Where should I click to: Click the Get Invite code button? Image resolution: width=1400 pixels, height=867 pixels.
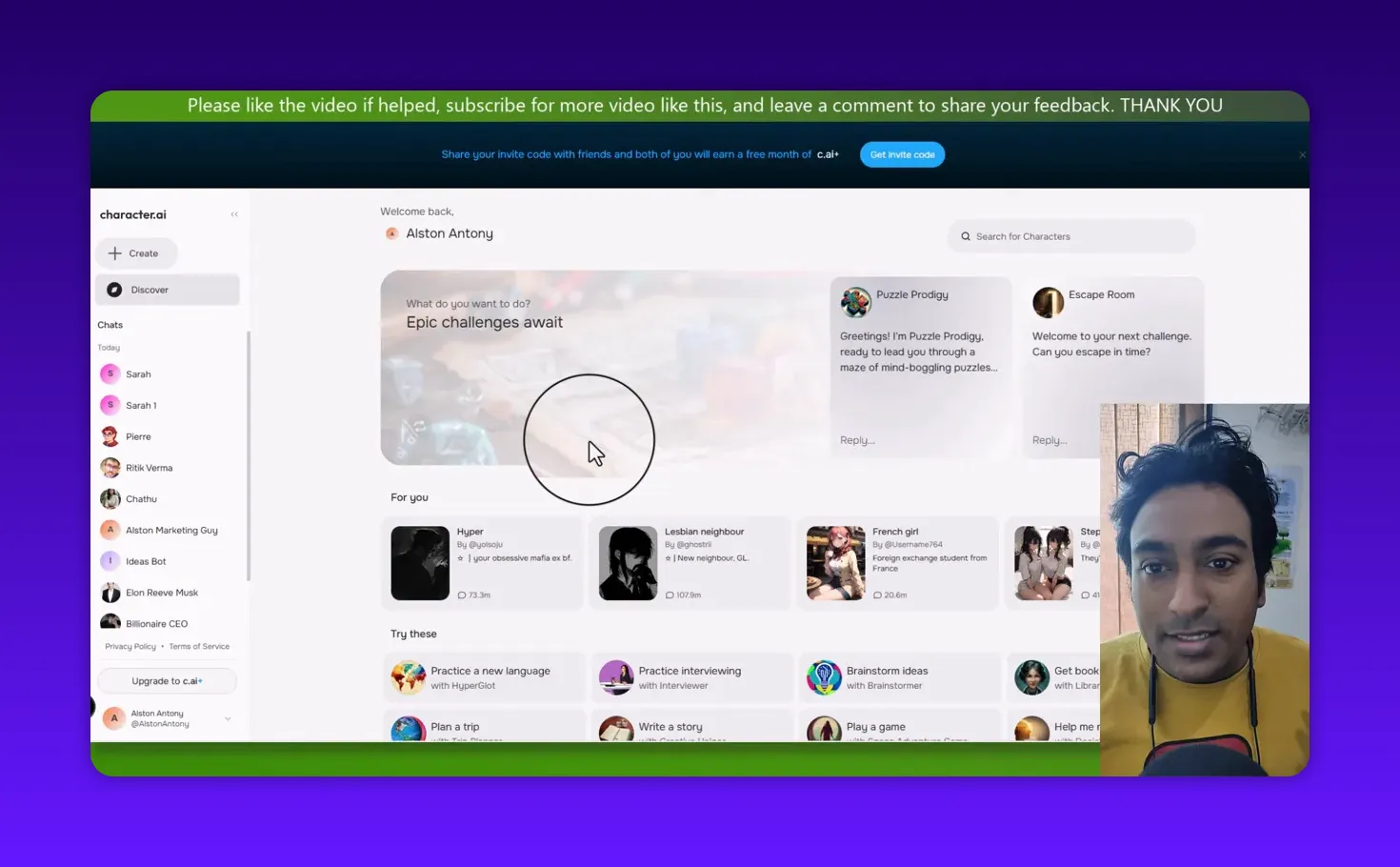[x=901, y=153]
